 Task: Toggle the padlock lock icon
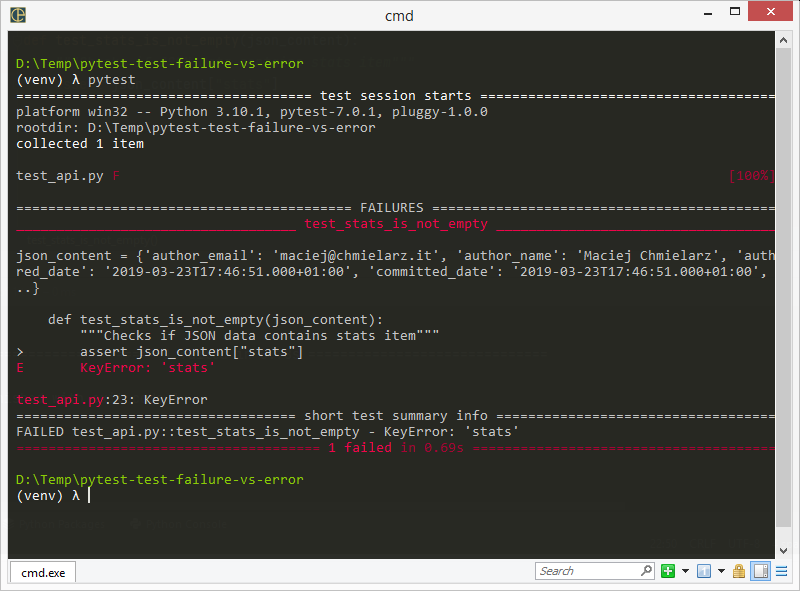click(x=739, y=571)
